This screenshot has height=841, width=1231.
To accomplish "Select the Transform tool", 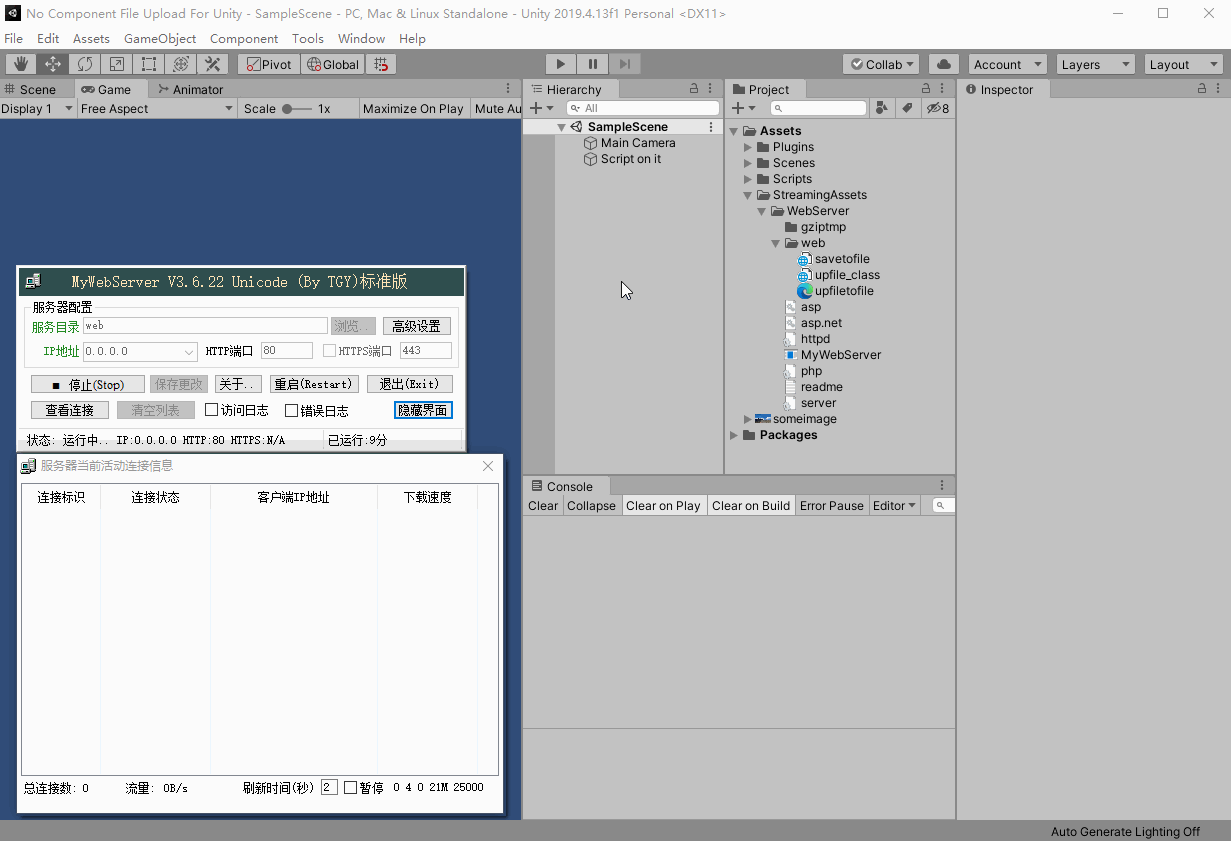I will [x=181, y=64].
